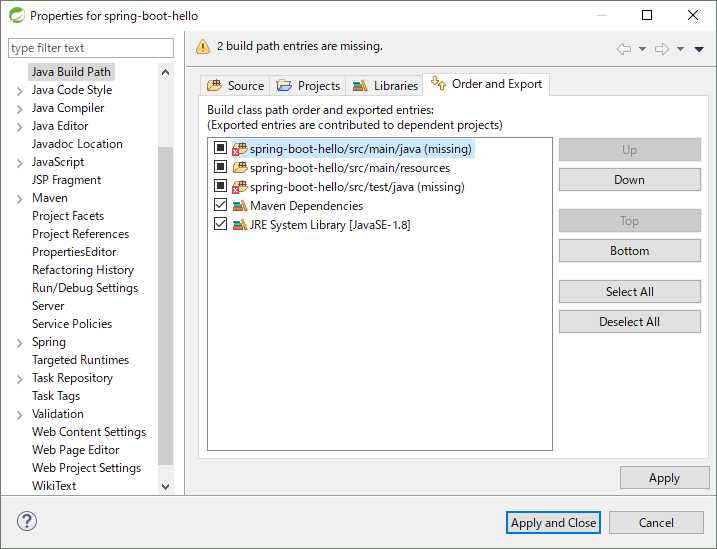Click the Maven Dependencies library icon
The image size is (717, 549).
240,206
